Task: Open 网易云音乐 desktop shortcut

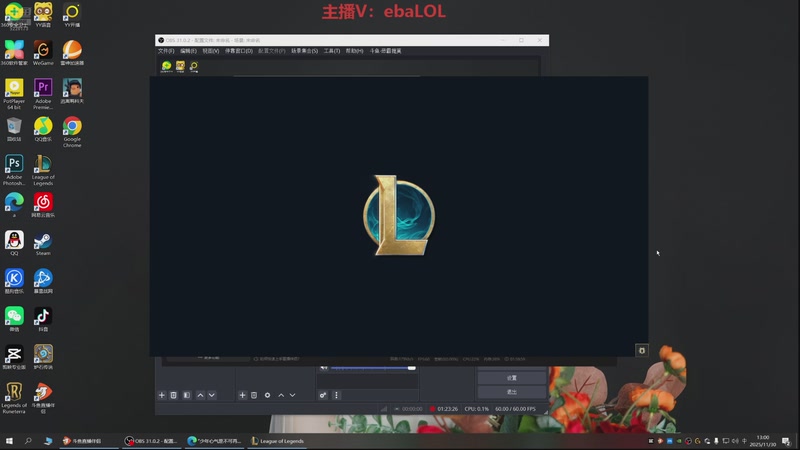Action: coord(43,205)
